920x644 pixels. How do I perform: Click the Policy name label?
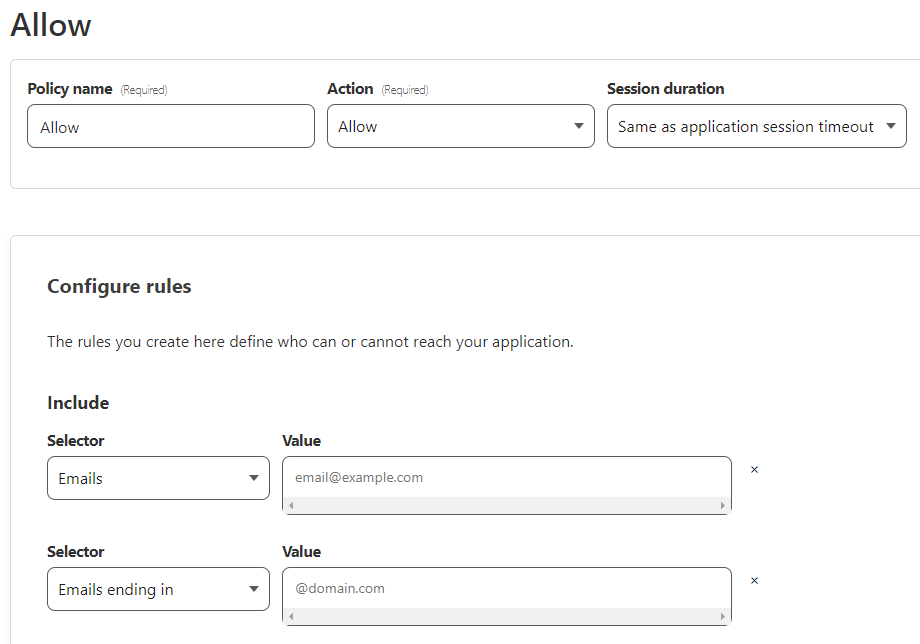(x=70, y=89)
